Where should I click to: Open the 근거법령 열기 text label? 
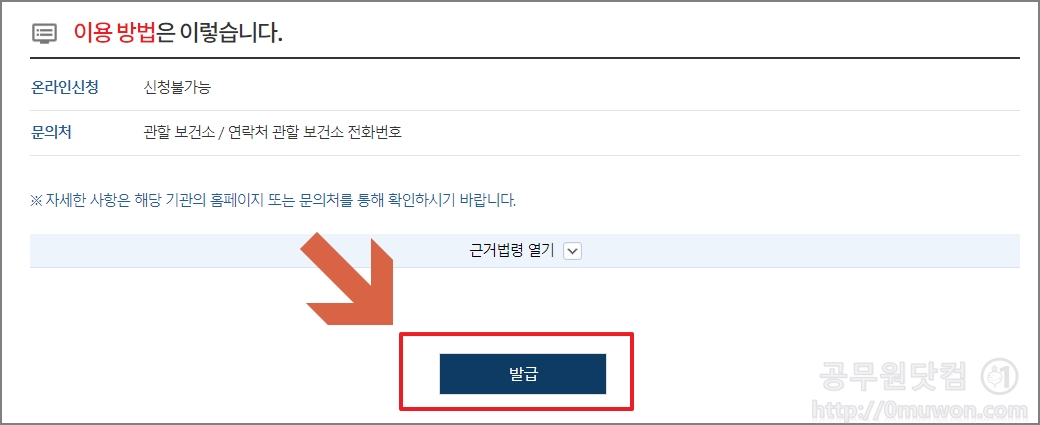coord(511,251)
